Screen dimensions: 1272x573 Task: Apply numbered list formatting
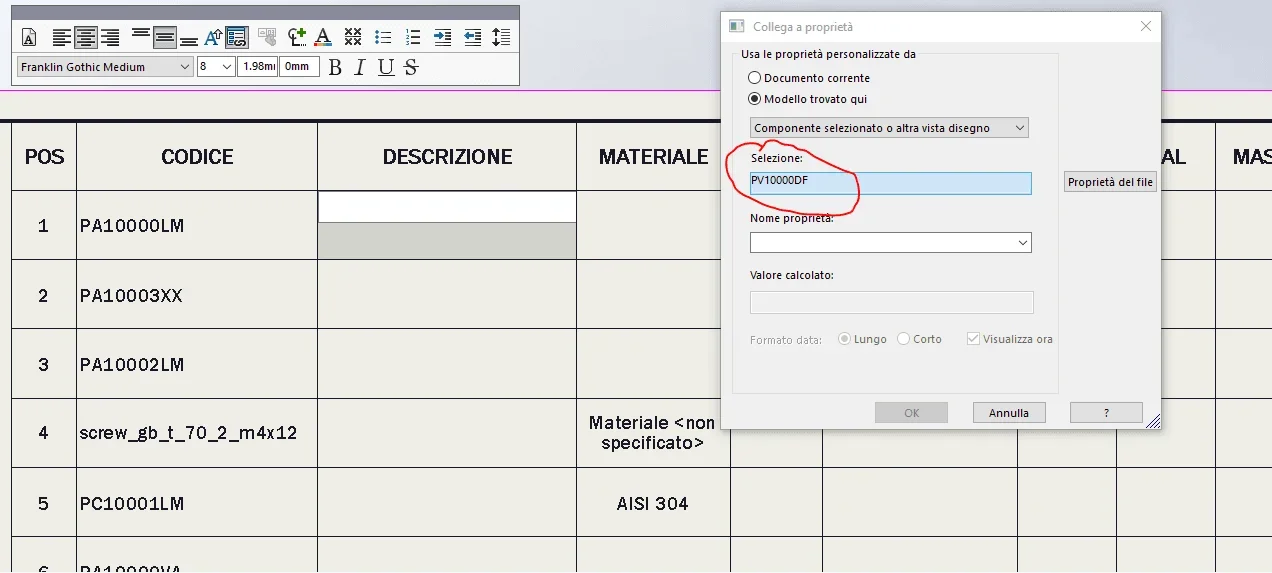click(413, 38)
